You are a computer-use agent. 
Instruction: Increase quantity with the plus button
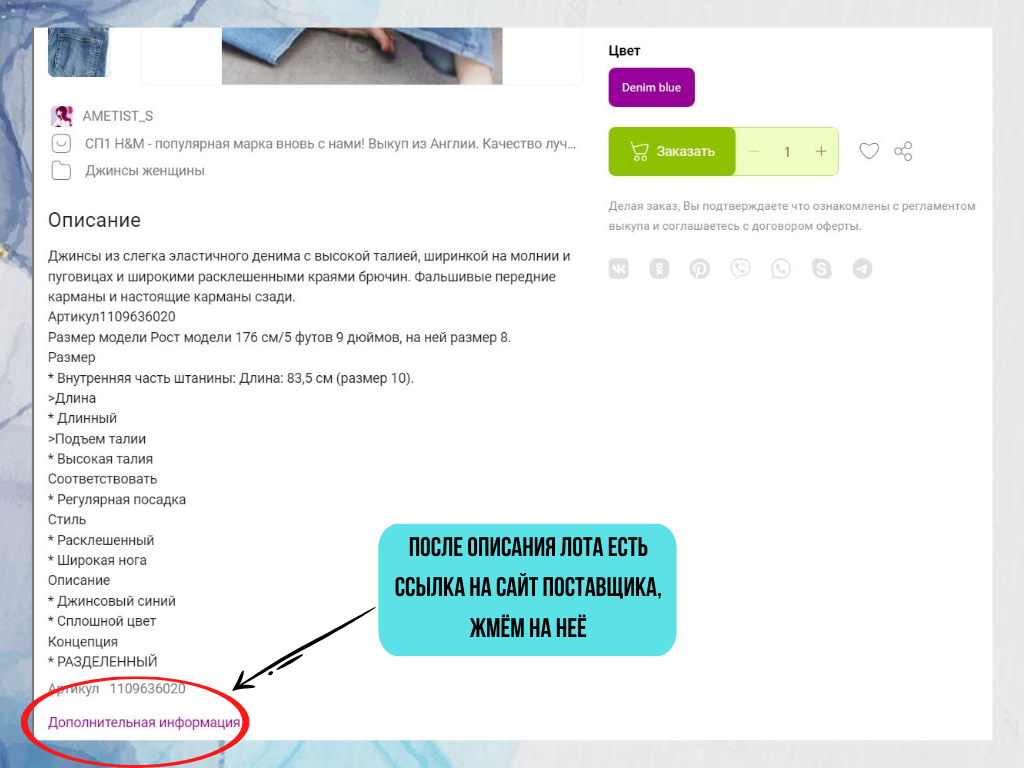click(x=821, y=152)
